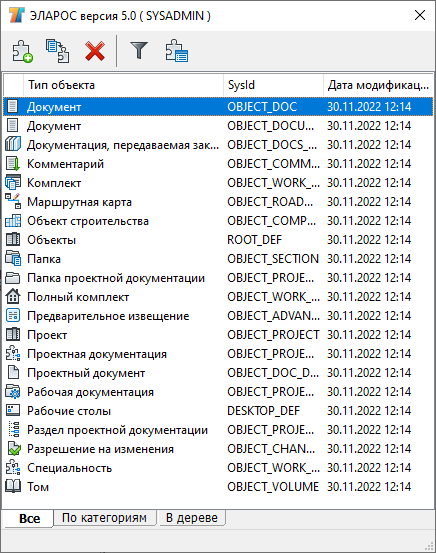The height and width of the screenshot is (553, 436).
Task: Click the Рабочие столы row icon
Action: click(x=13, y=411)
